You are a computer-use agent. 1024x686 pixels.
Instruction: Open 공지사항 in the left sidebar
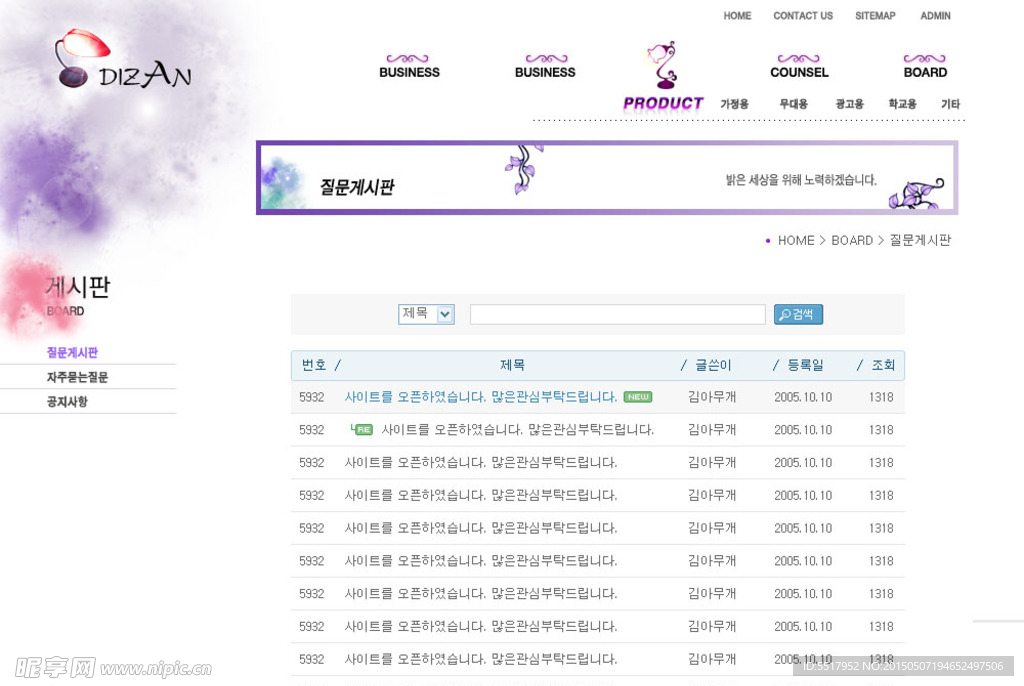(x=67, y=402)
